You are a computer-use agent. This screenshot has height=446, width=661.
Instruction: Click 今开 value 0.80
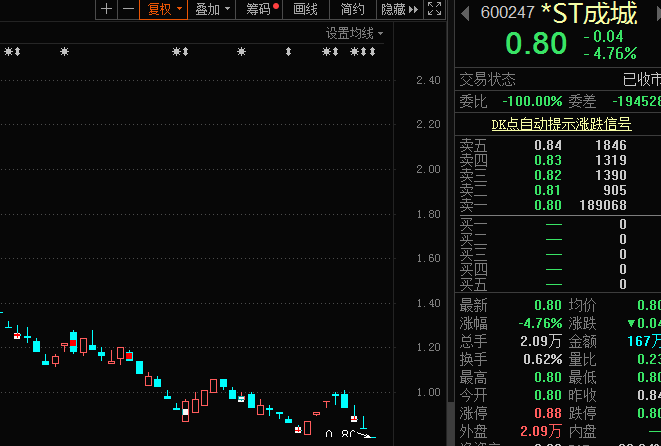point(548,395)
